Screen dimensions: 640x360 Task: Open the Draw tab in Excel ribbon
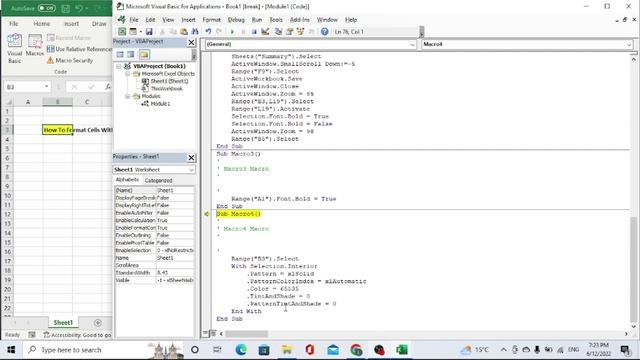coord(99,24)
